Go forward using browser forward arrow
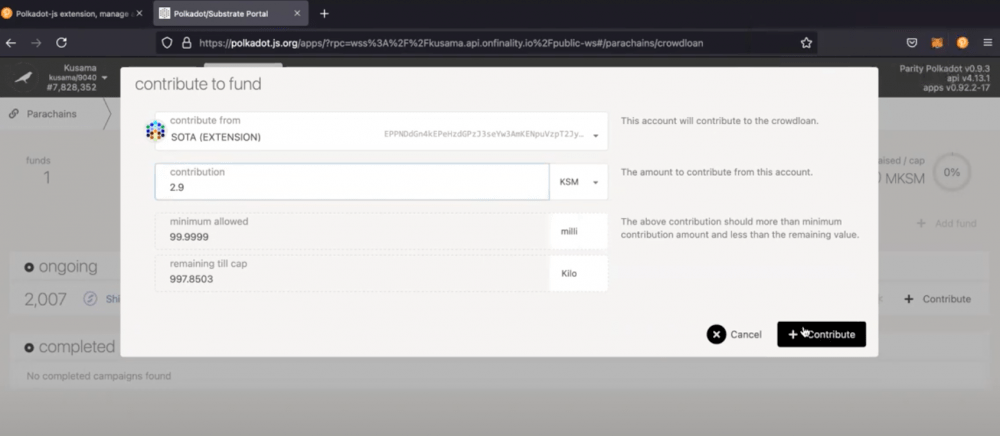 pos(36,43)
